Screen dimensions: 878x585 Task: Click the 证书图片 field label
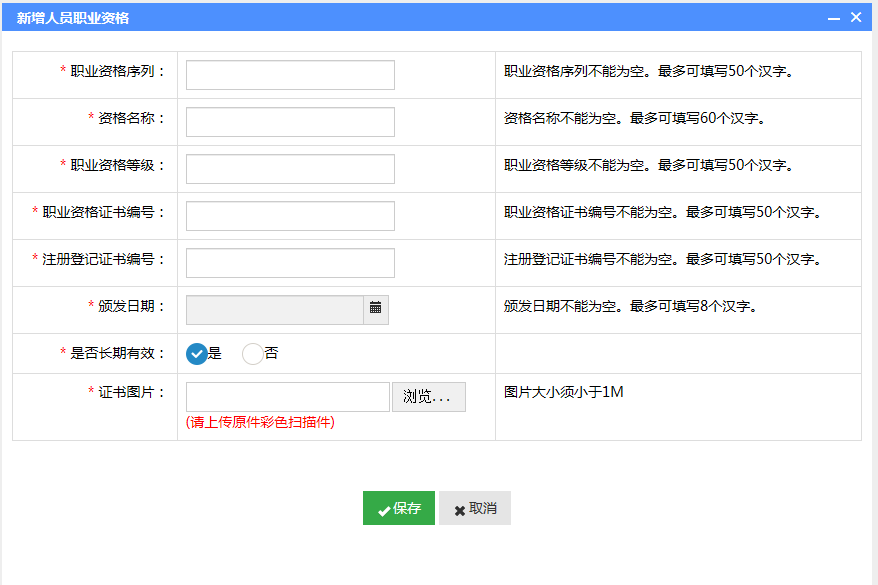pyautogui.click(x=132, y=392)
